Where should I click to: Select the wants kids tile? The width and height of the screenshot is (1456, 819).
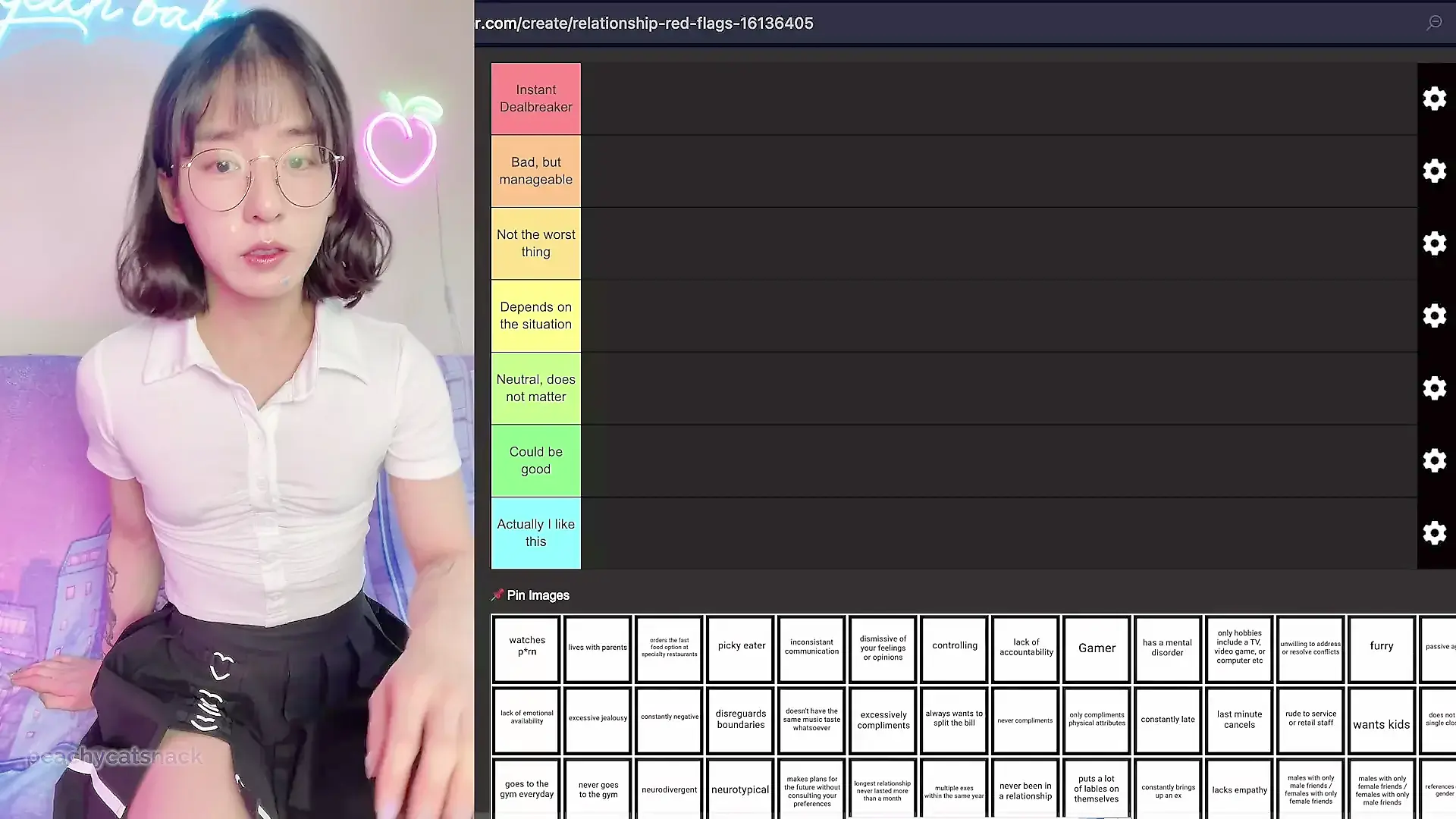[x=1381, y=720]
